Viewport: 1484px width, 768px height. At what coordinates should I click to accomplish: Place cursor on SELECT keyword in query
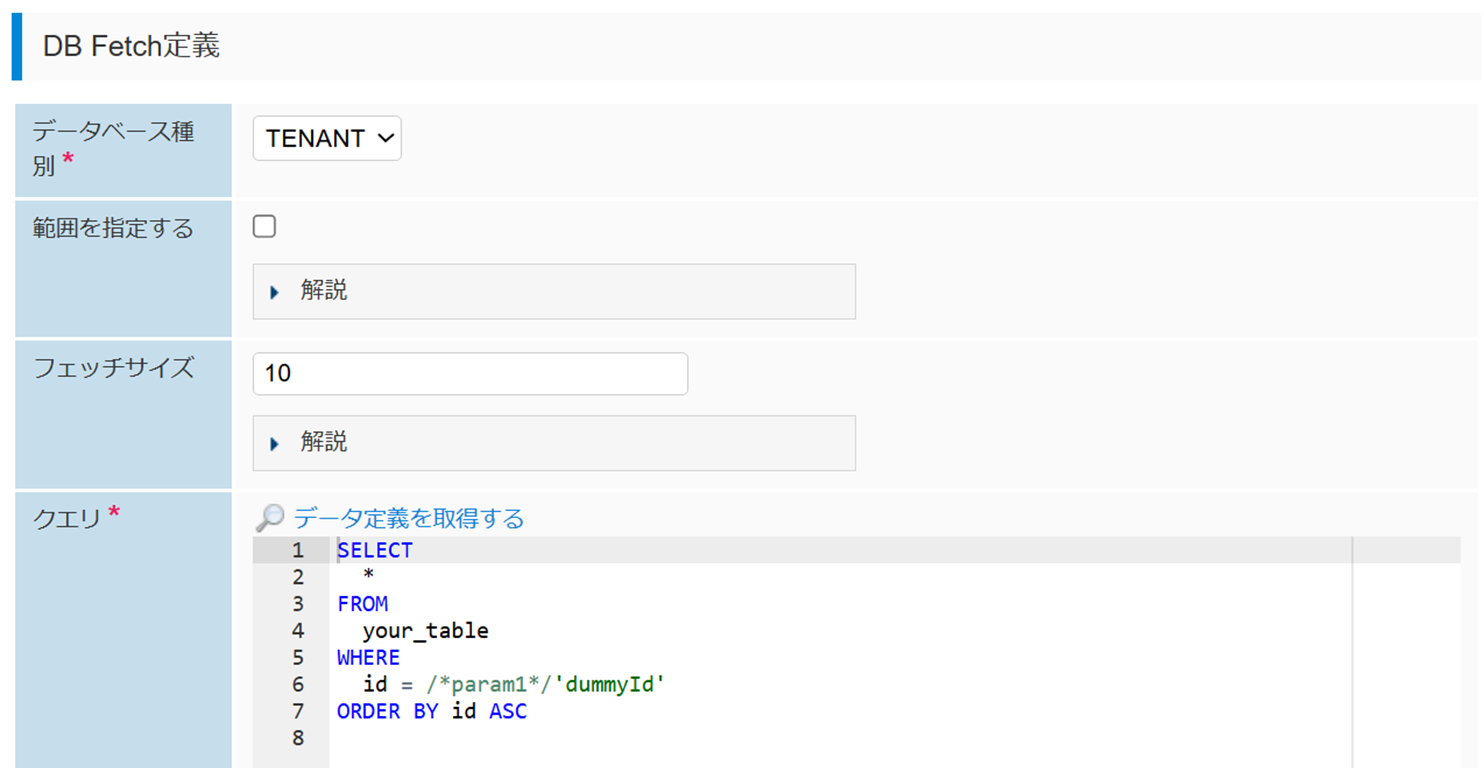coord(375,551)
